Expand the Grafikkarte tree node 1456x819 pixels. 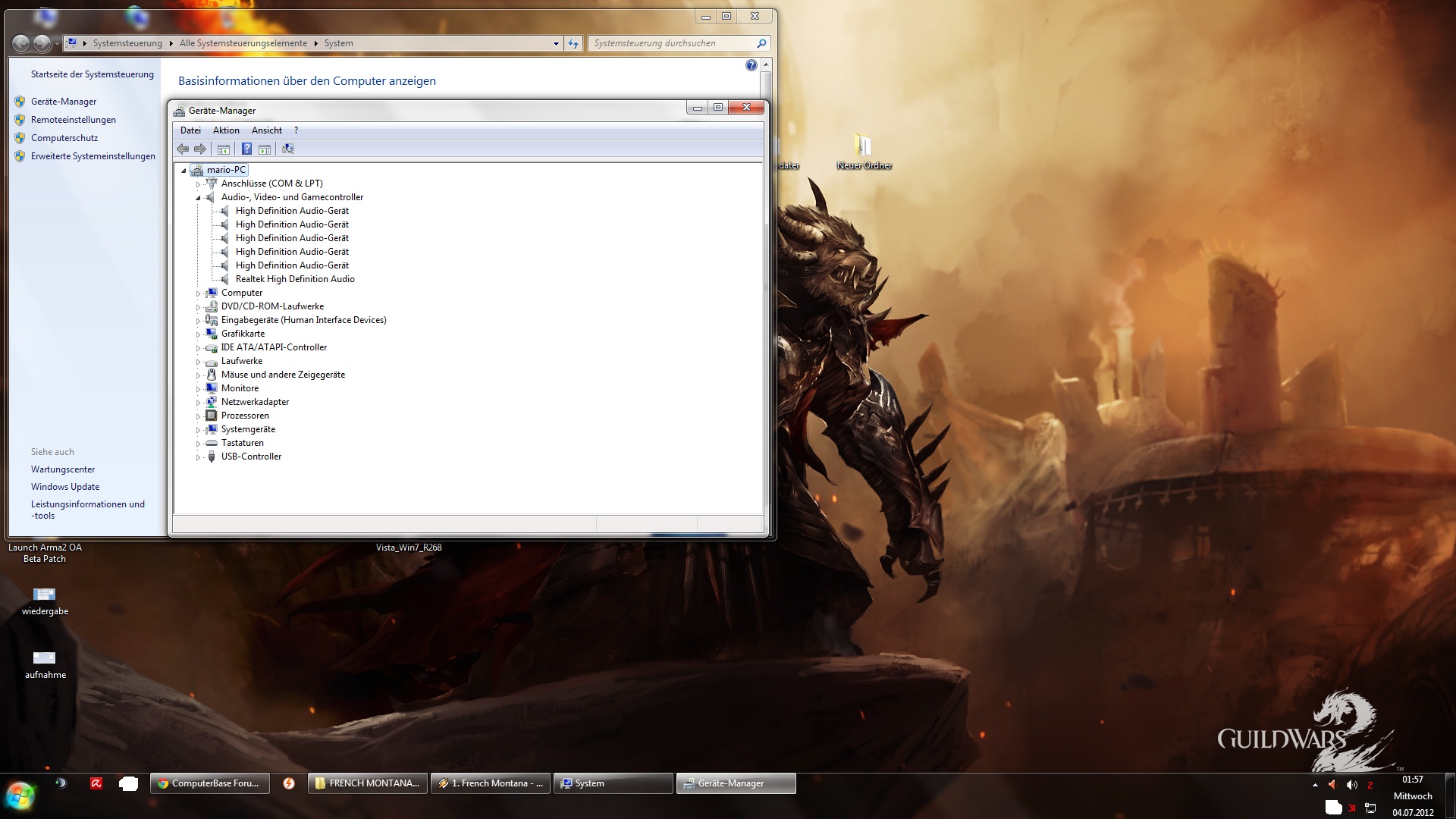199,334
